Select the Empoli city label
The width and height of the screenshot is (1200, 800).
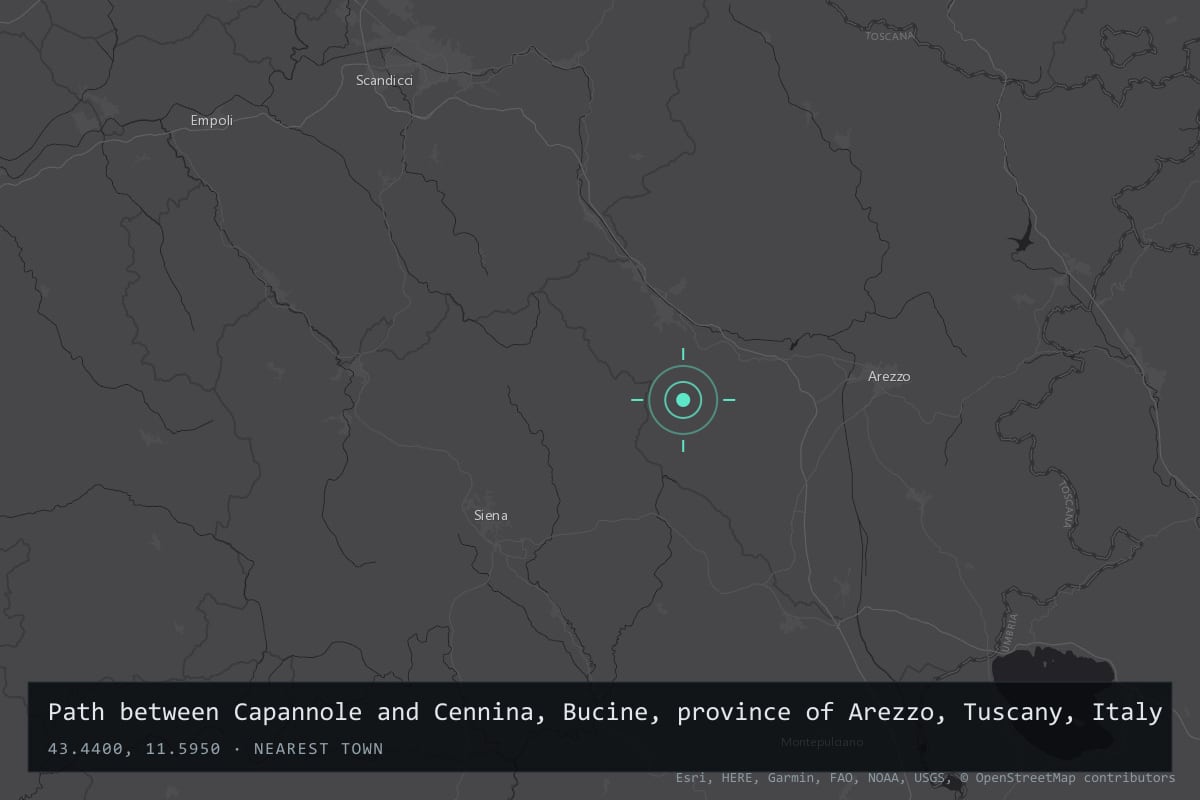pos(212,120)
